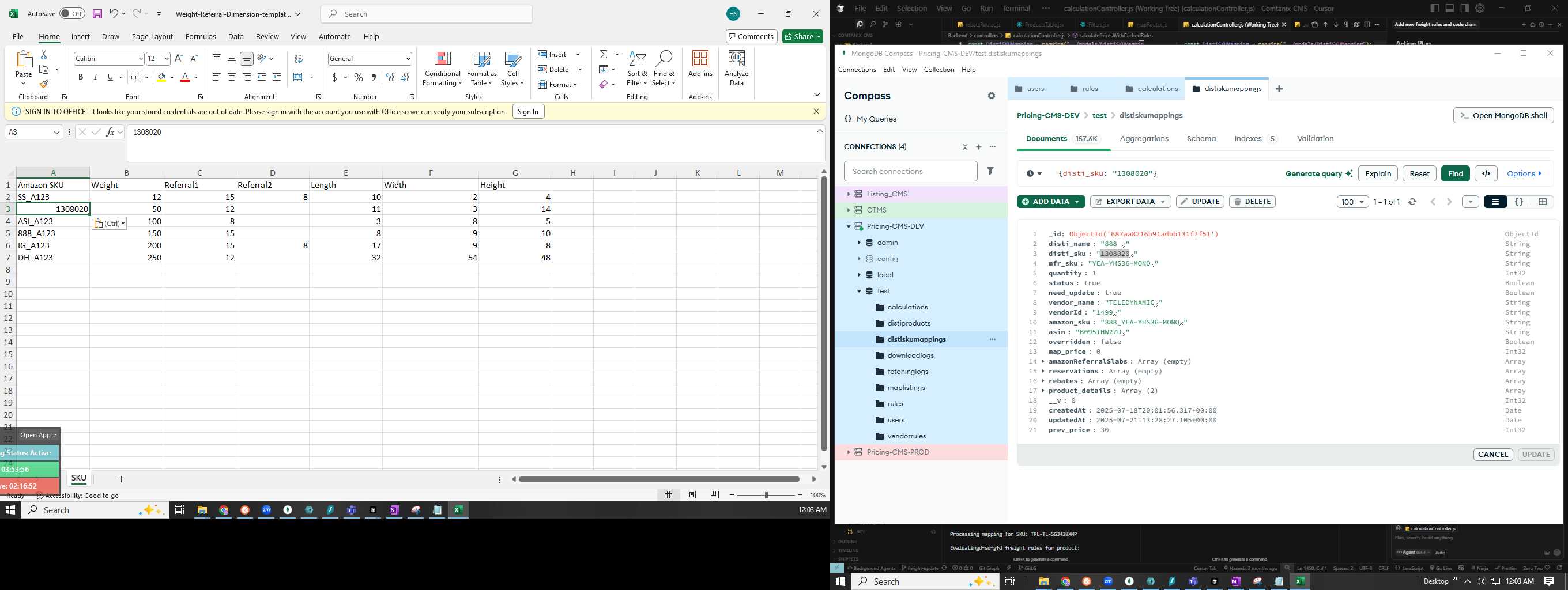Refresh Compass documents list

[1412, 202]
